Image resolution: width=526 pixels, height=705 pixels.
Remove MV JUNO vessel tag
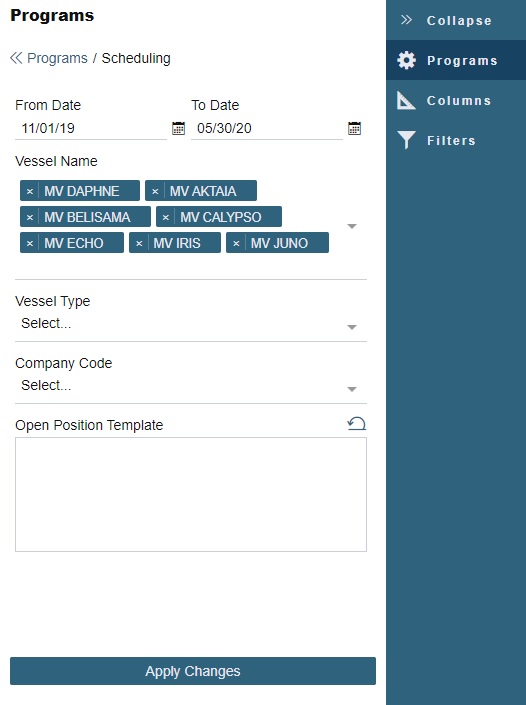(x=236, y=243)
